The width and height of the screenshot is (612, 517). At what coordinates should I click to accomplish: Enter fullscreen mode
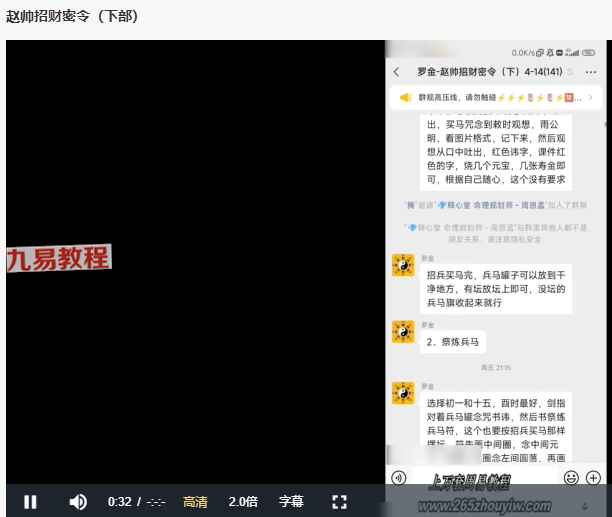[x=339, y=502]
